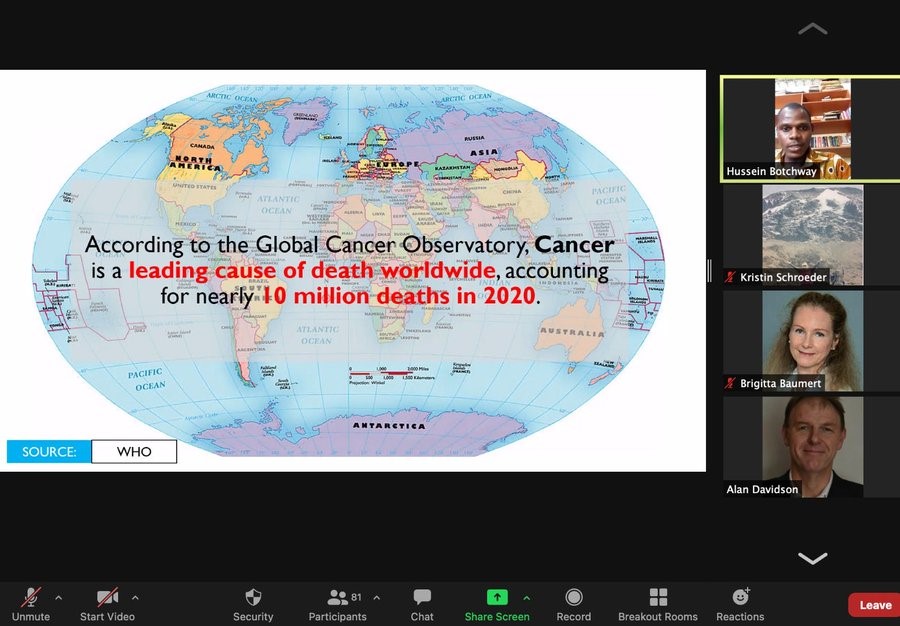Open share options caret beside Share Screen

tap(527, 598)
